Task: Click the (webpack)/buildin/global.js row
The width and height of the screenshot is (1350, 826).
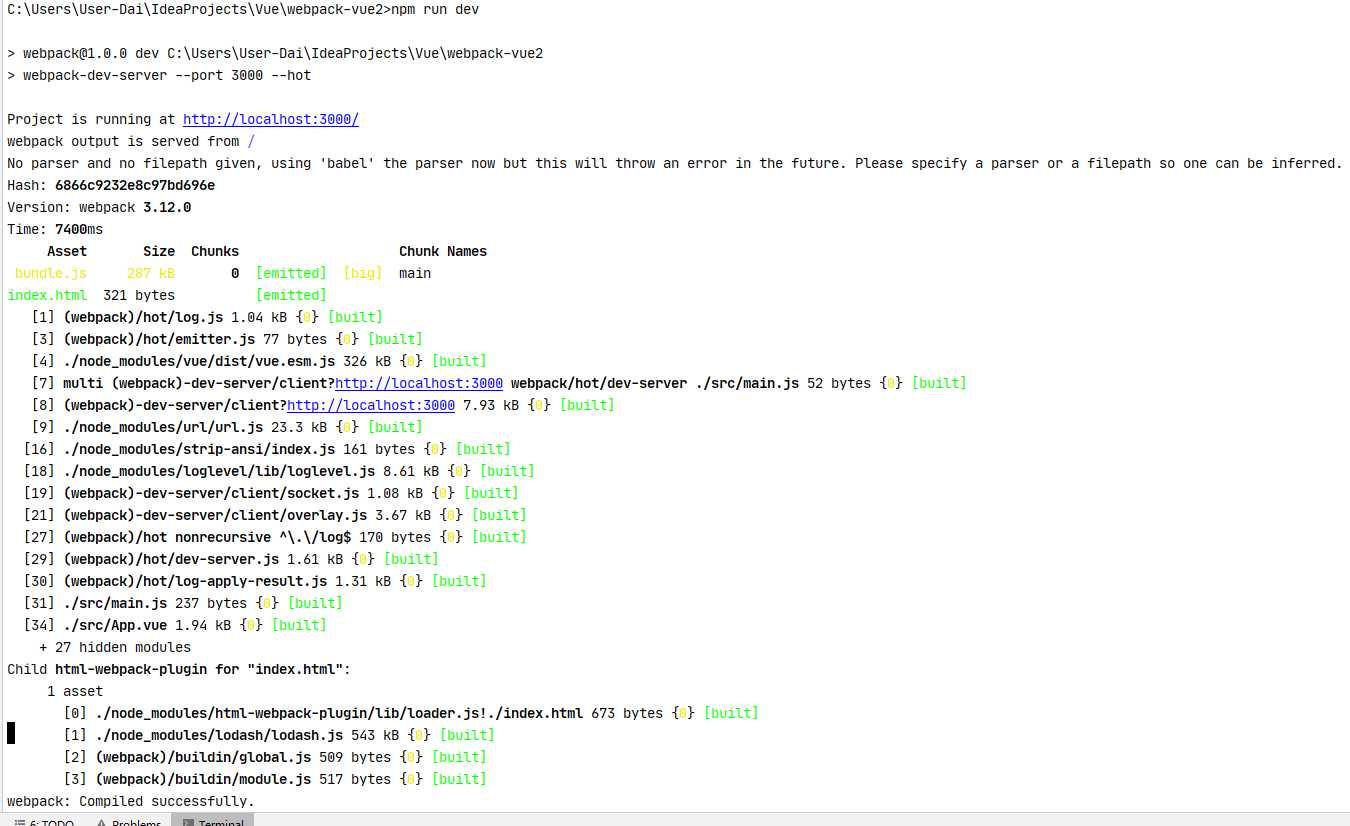Action: pos(275,757)
